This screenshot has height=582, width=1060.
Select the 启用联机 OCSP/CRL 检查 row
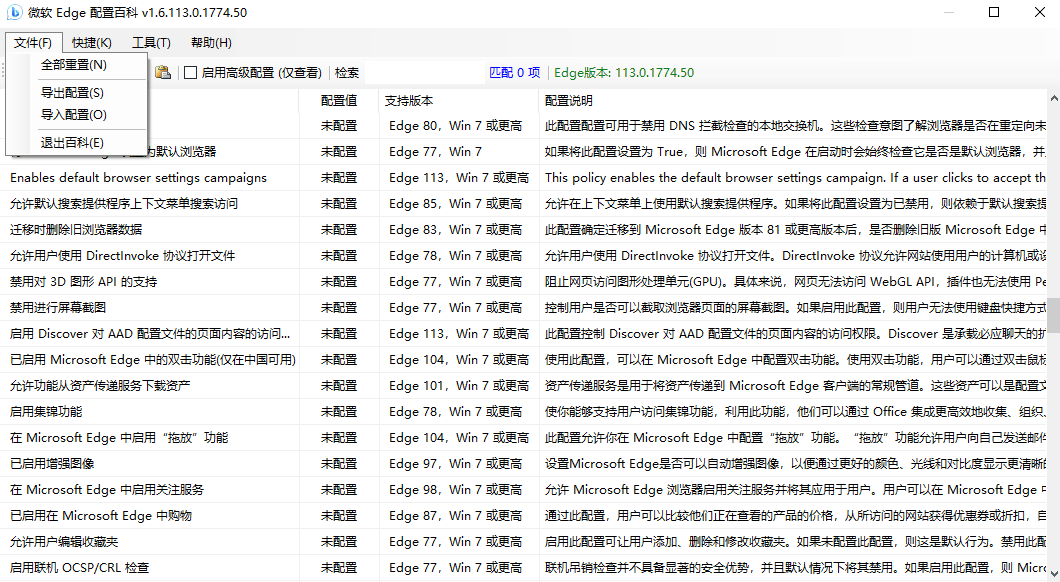[x=524, y=568]
